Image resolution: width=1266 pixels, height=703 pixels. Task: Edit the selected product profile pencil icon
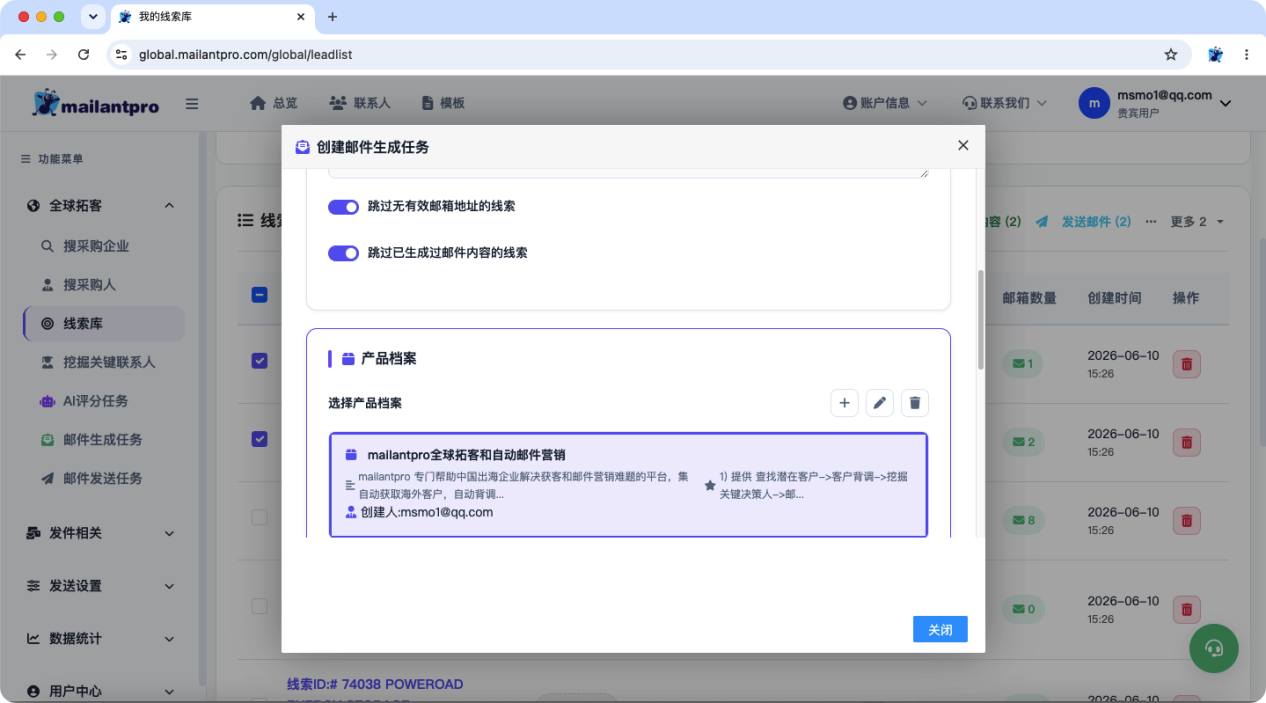tap(880, 403)
